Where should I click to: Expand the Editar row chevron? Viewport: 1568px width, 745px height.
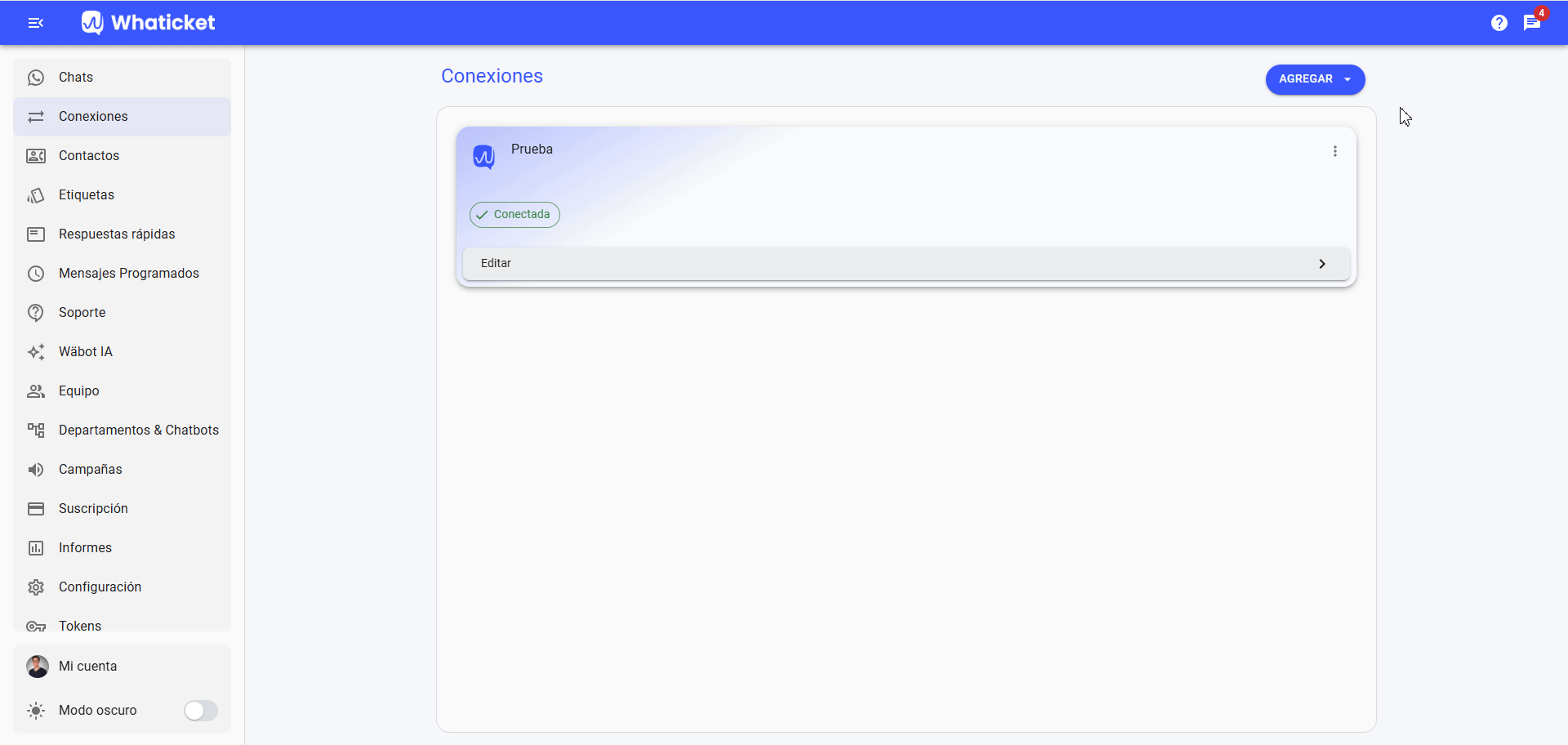pos(1322,264)
